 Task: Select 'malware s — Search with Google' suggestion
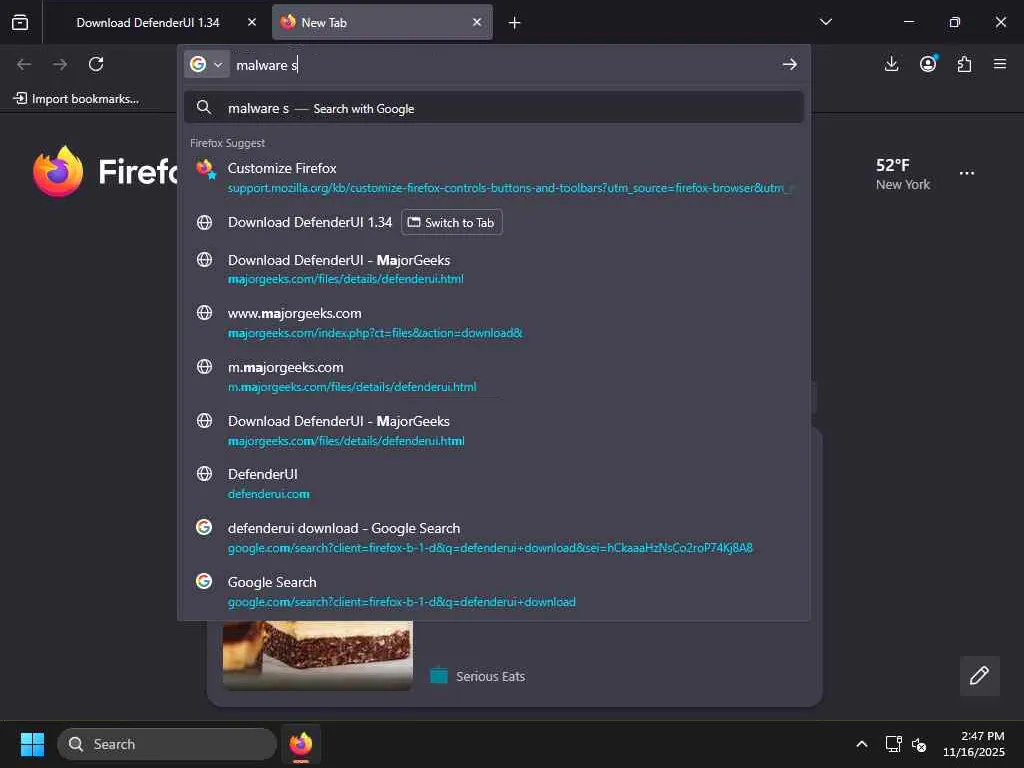click(x=494, y=108)
